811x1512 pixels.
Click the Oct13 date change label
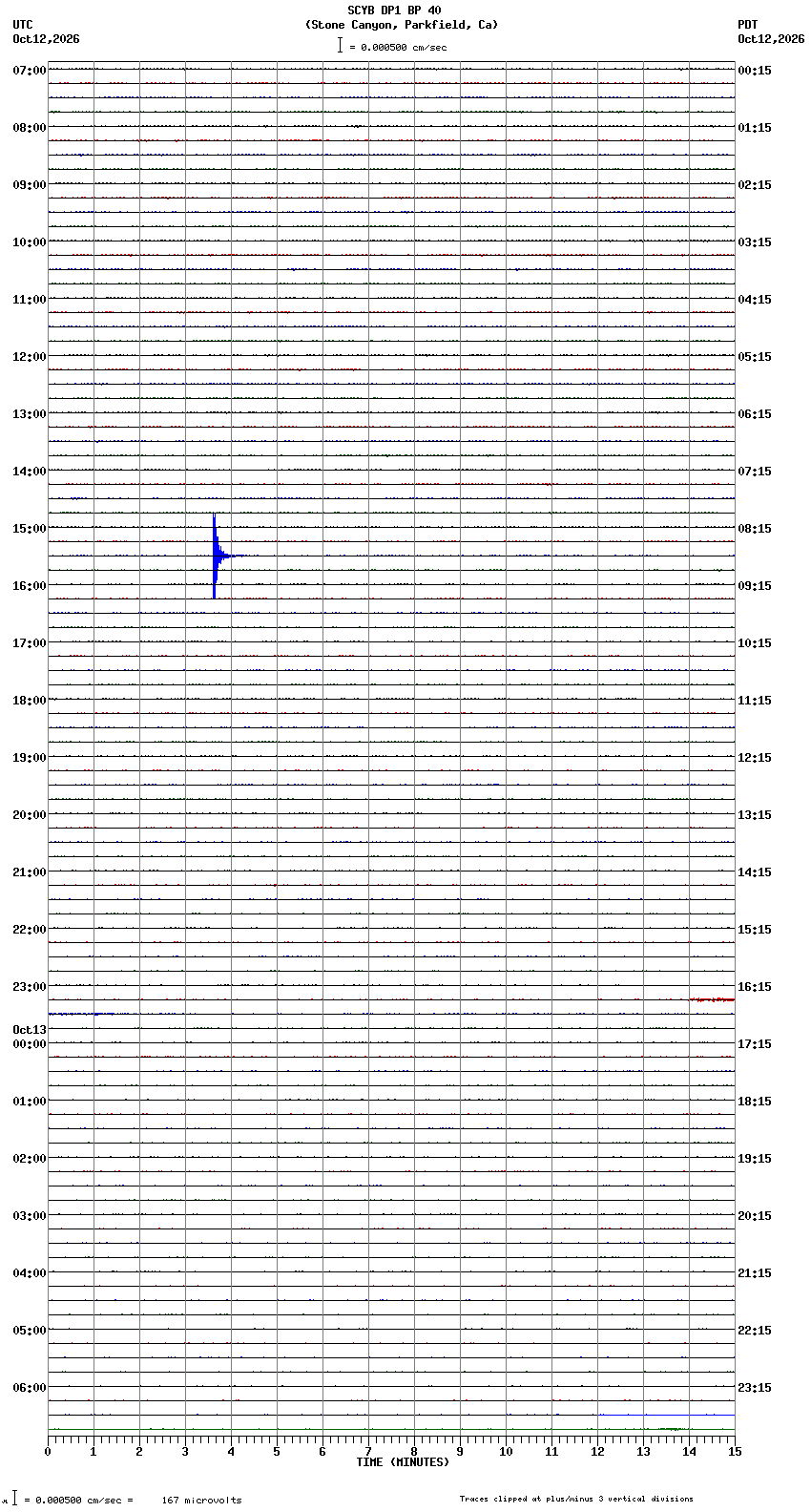point(30,1030)
